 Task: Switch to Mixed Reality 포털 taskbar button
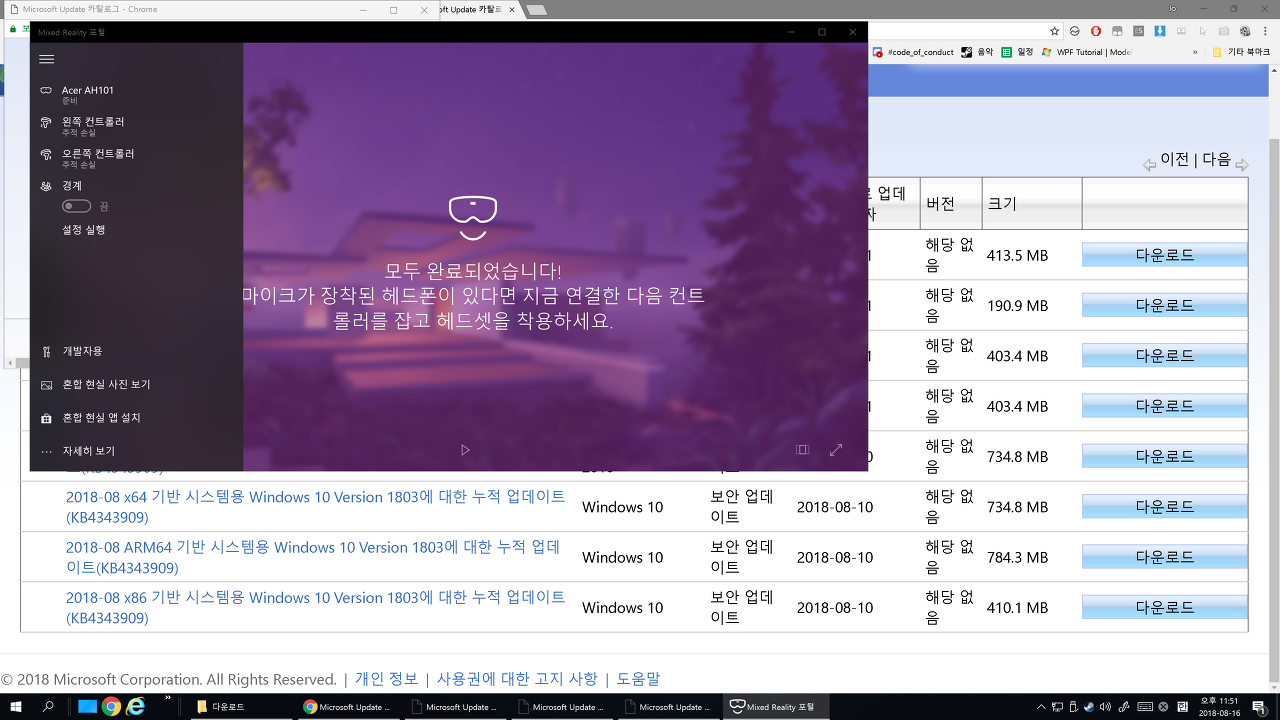tap(777, 707)
